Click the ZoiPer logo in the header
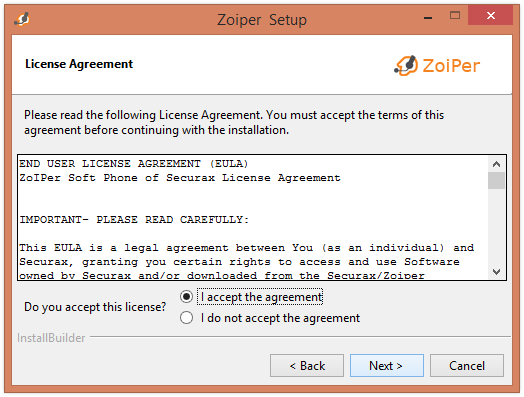Screen dimensions: 524x397 coord(437,65)
